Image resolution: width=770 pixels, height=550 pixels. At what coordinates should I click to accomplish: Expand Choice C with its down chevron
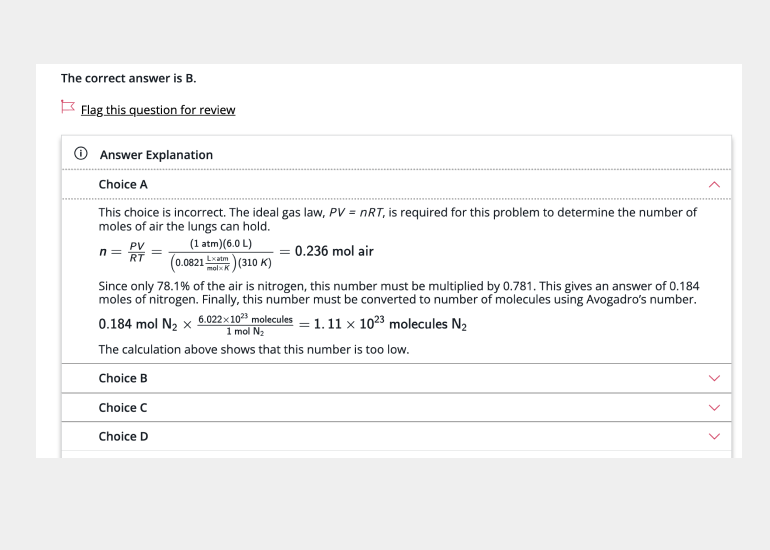point(713,408)
